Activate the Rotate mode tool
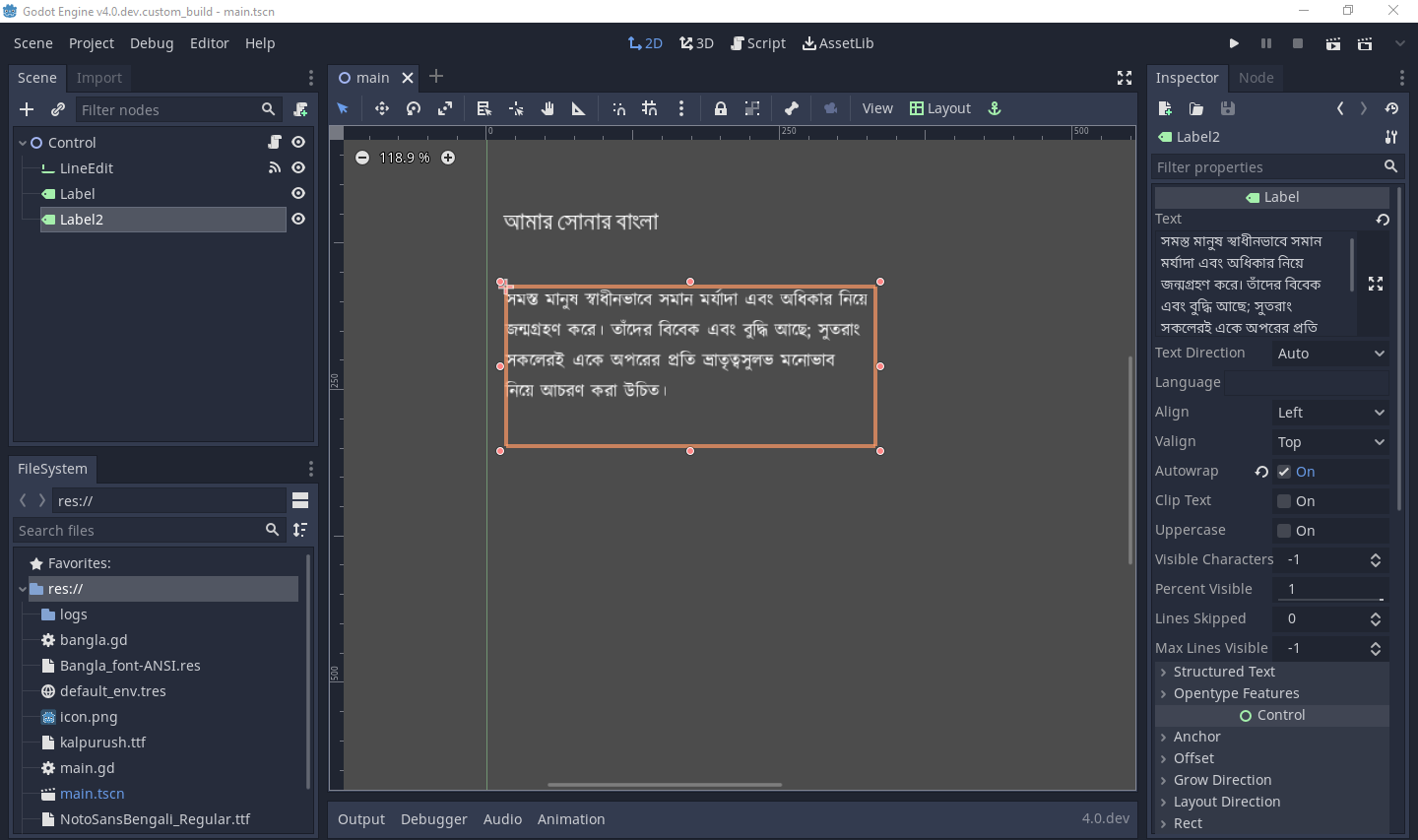Image resolution: width=1418 pixels, height=840 pixels. pos(414,108)
